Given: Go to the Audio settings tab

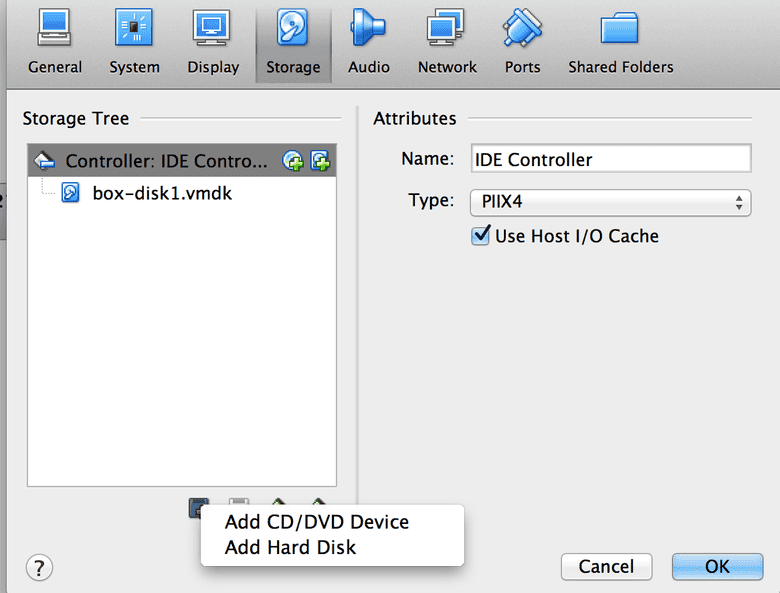Looking at the screenshot, I should point(369,44).
